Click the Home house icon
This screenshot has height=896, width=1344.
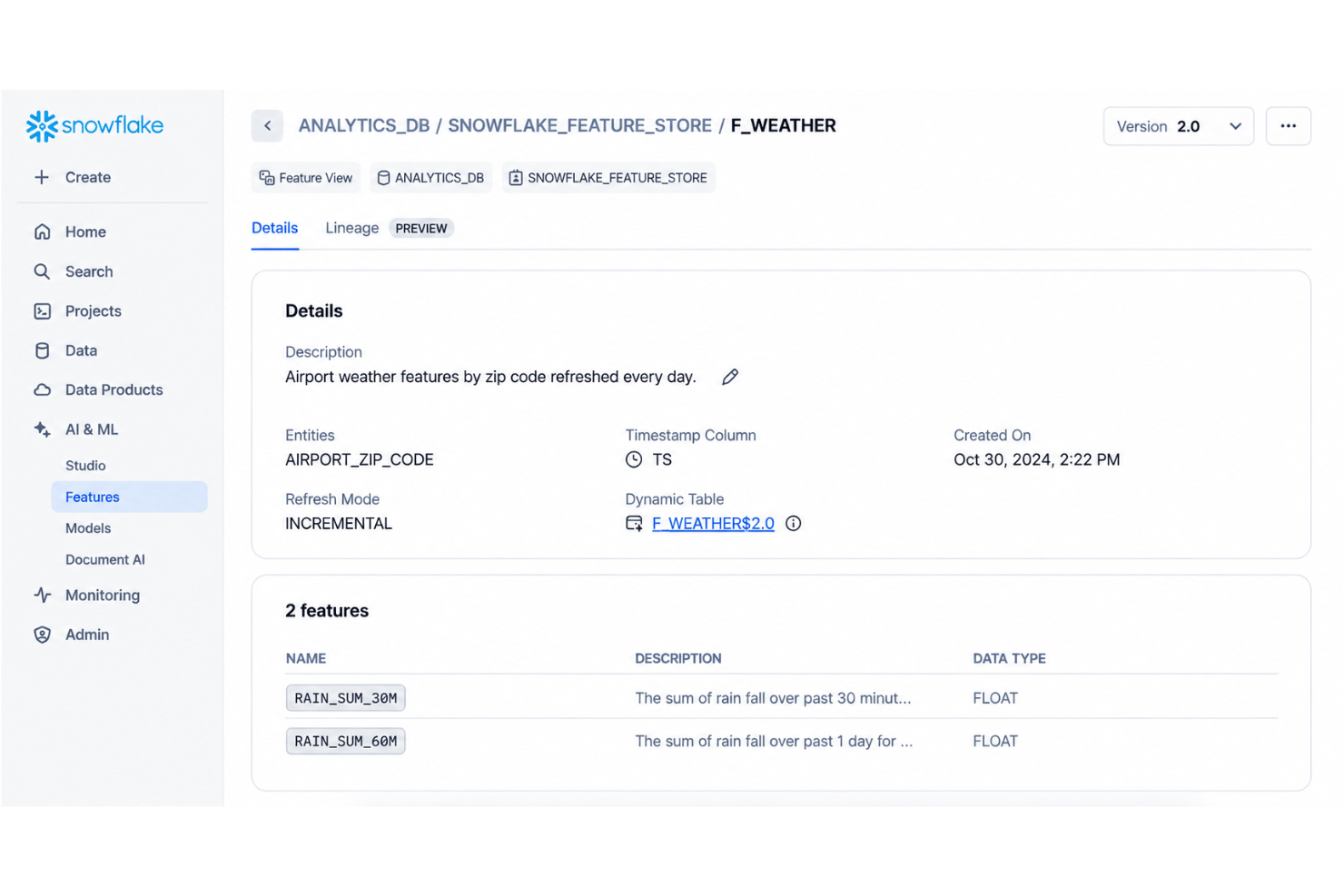(x=42, y=231)
